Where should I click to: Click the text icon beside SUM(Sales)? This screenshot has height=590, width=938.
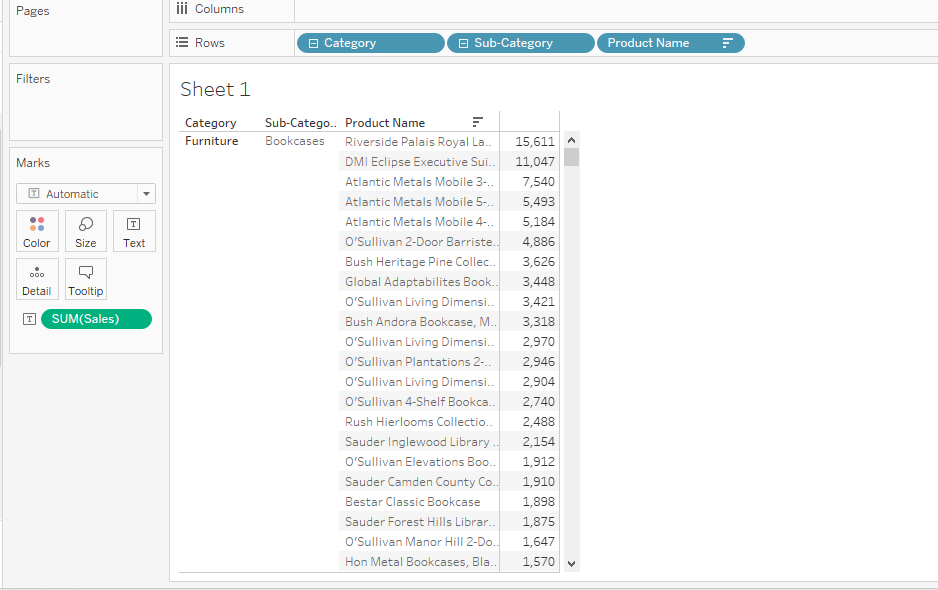click(x=29, y=319)
